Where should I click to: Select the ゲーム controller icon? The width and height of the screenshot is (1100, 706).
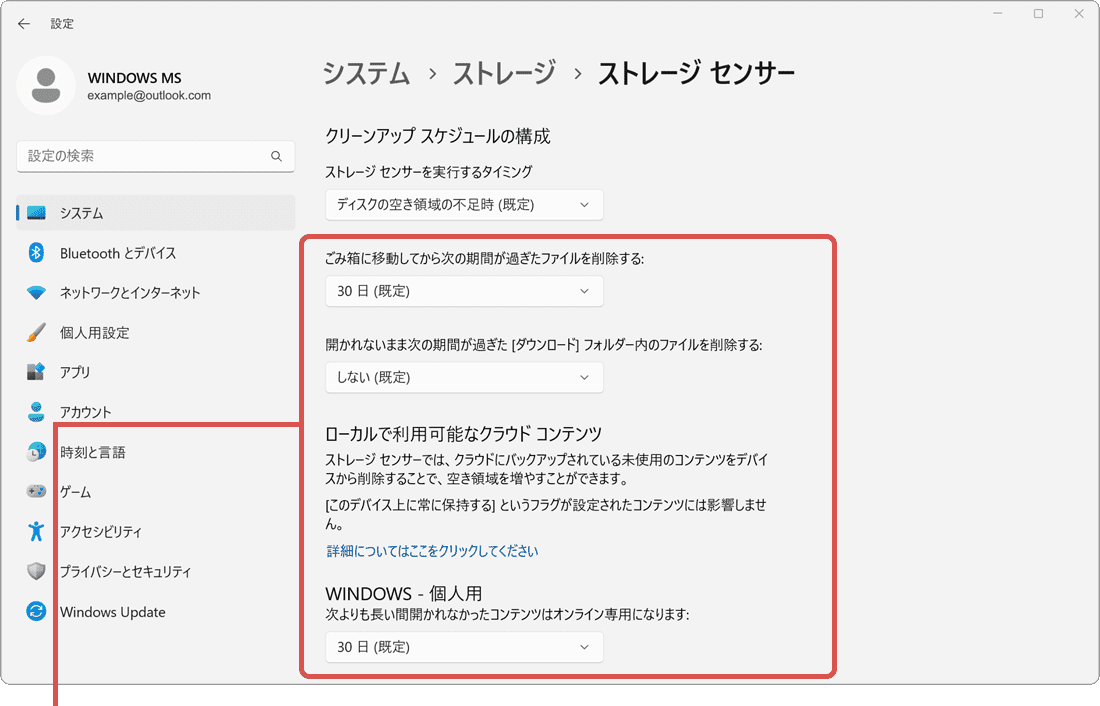tap(37, 492)
